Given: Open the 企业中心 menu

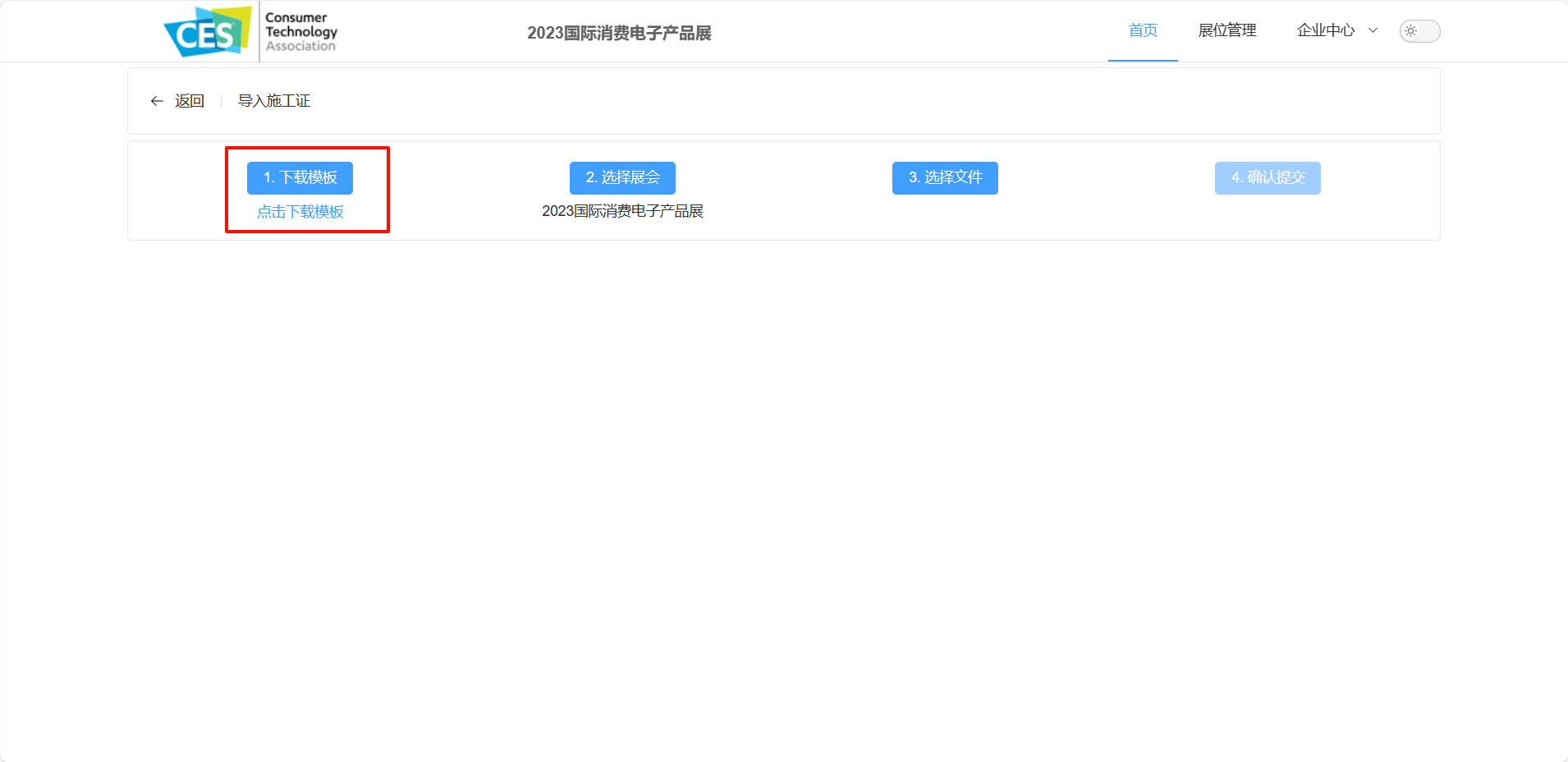Looking at the screenshot, I should pos(1326,30).
